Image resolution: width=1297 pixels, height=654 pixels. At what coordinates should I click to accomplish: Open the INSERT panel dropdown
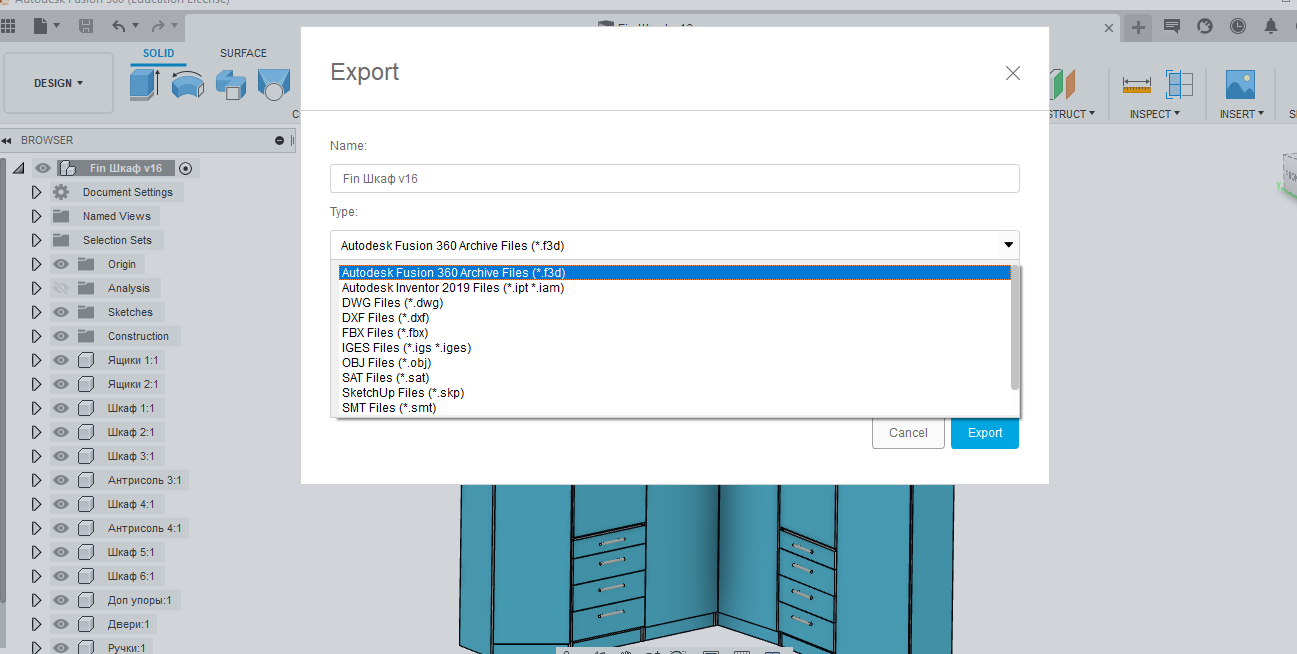1242,114
